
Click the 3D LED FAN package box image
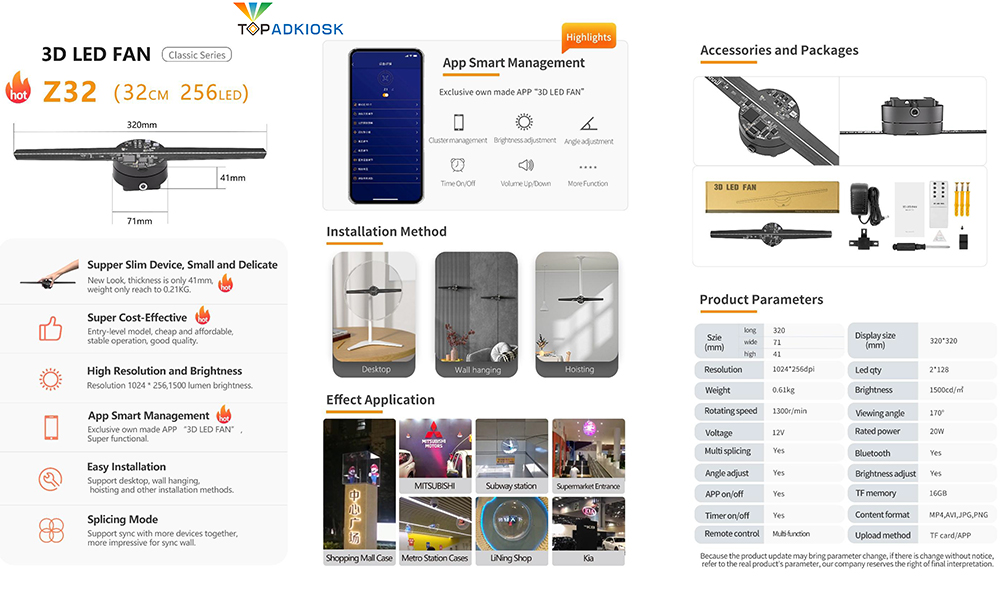pos(772,197)
